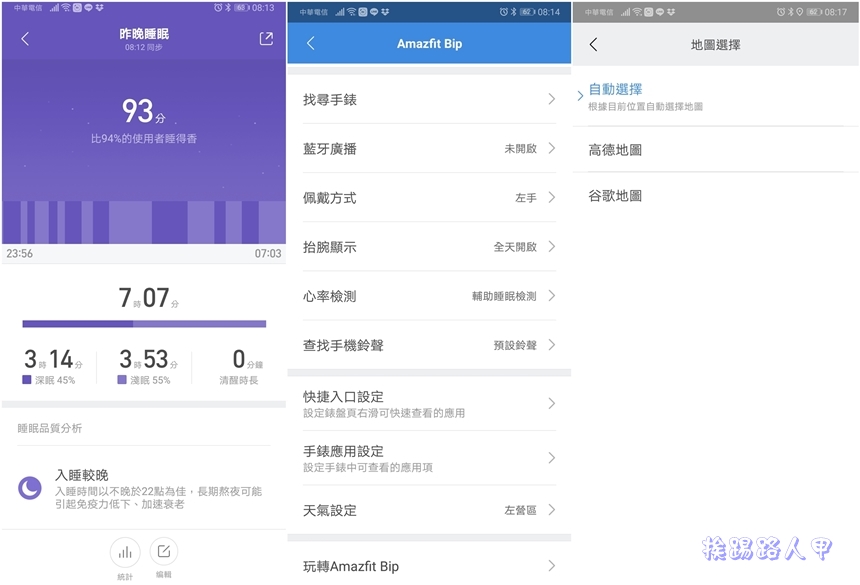Tap the moon icon beside 入睡較晚
Screen dimensions: 860x585
click(30, 487)
